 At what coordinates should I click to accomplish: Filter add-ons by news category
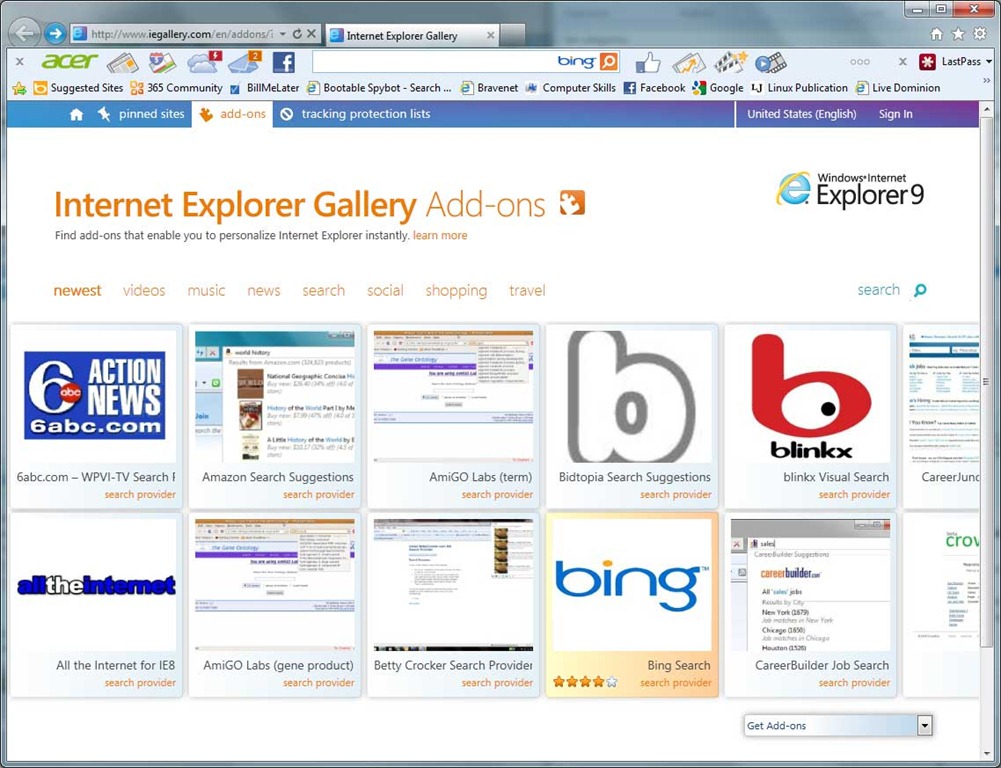click(x=264, y=290)
